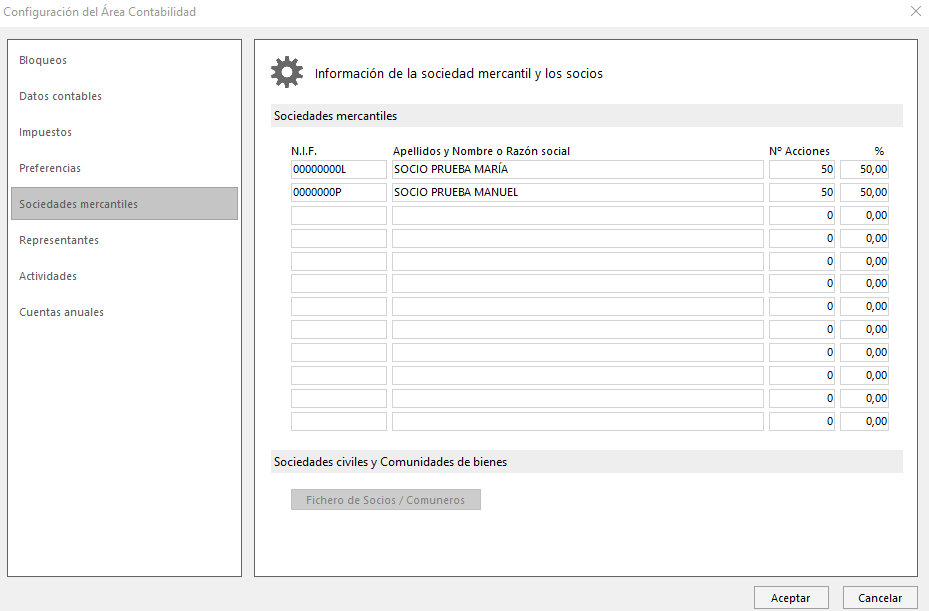Click the empty N.I.F. field in the last row
929x611 pixels.
pyautogui.click(x=339, y=421)
